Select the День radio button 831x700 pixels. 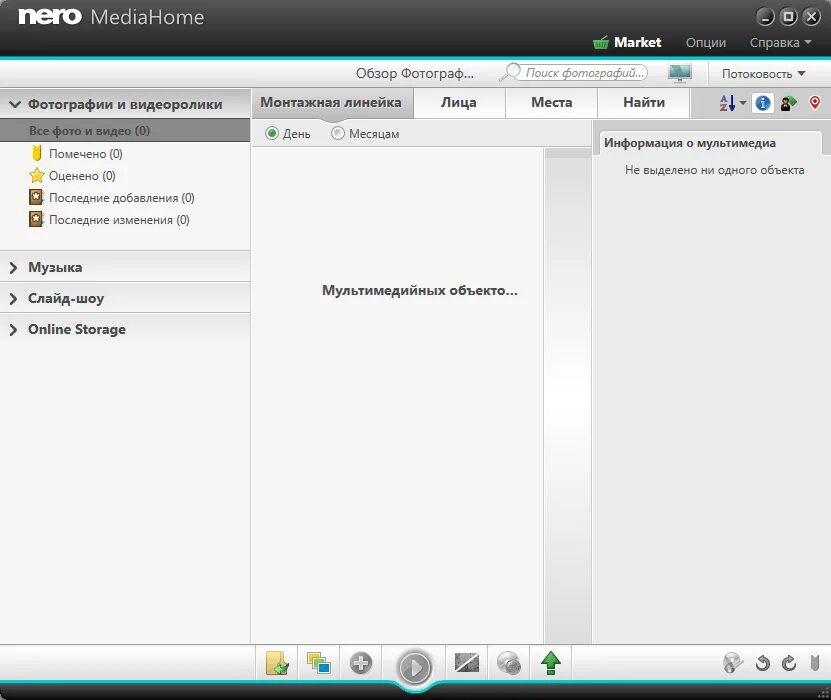coord(272,134)
